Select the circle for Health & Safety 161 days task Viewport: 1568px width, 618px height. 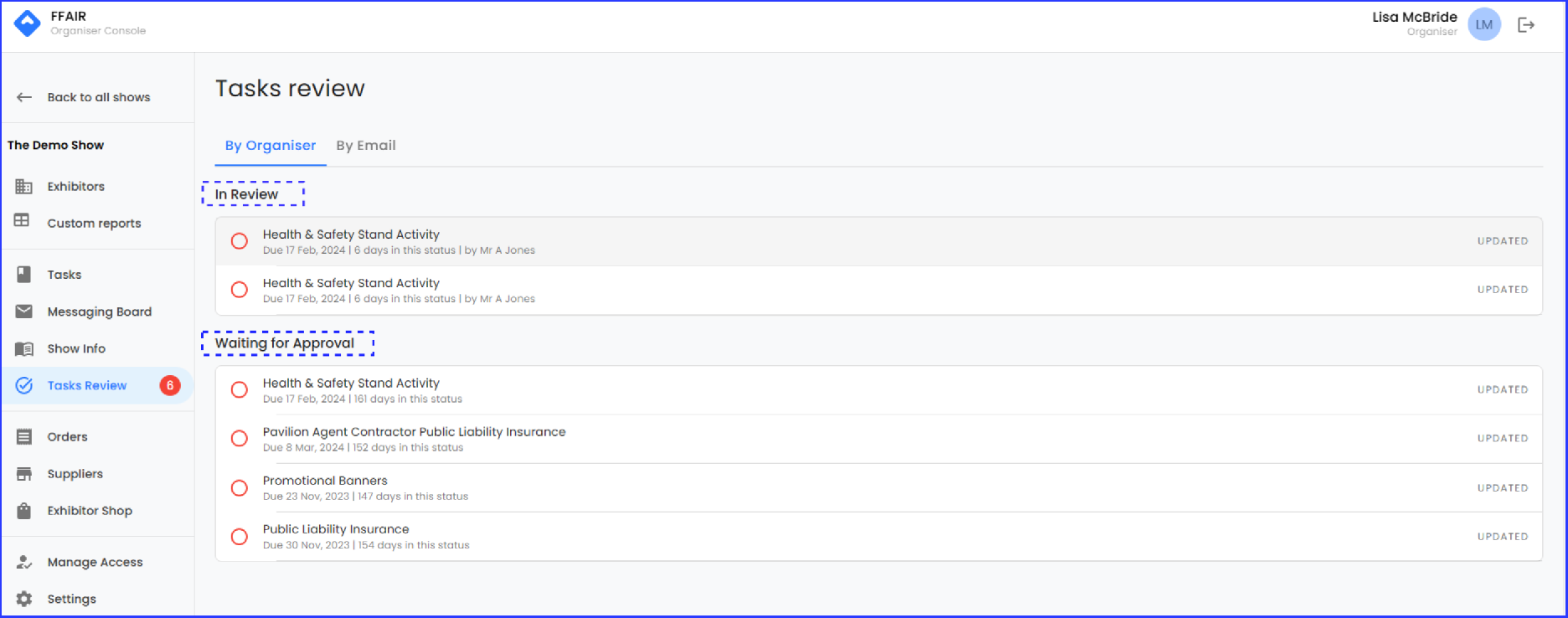click(240, 390)
